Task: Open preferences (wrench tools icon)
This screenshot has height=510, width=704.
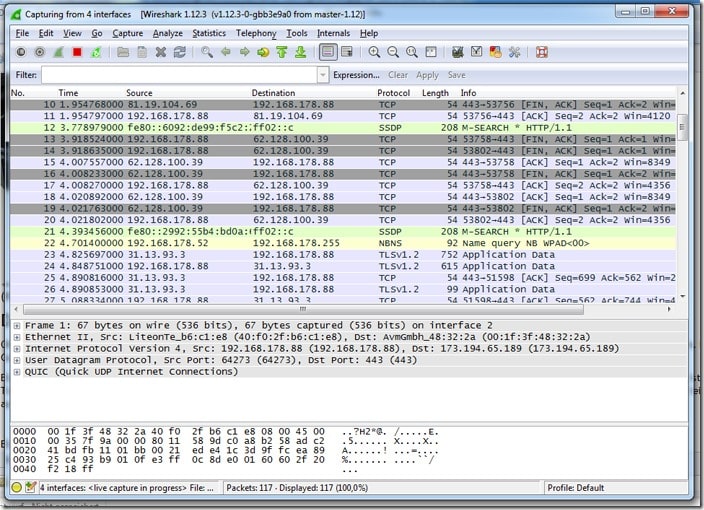Action: [515, 52]
